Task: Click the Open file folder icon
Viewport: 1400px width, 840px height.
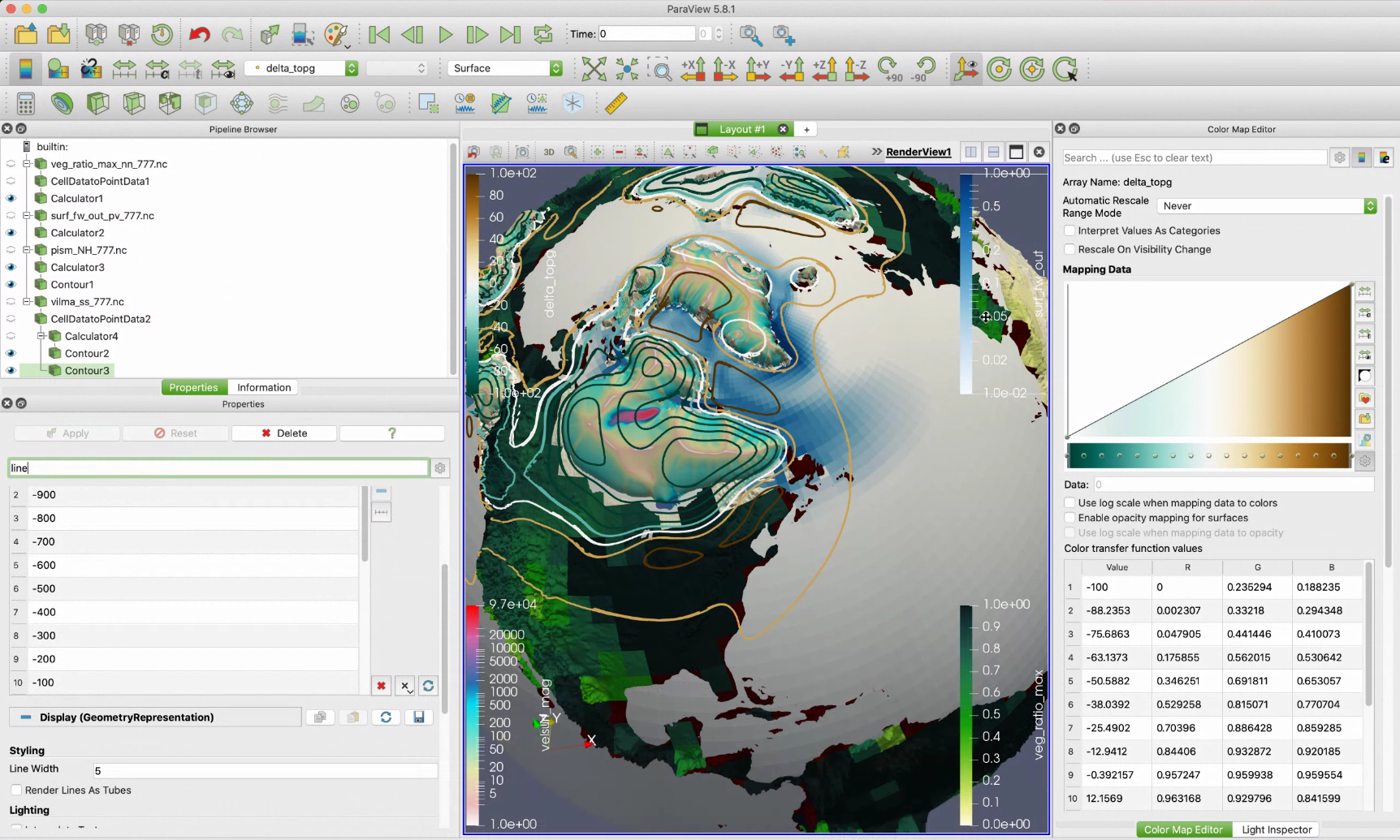Action: click(25, 34)
